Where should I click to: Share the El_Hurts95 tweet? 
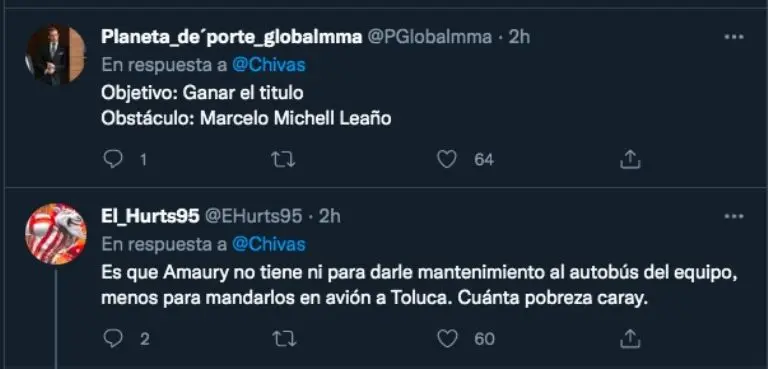click(630, 339)
